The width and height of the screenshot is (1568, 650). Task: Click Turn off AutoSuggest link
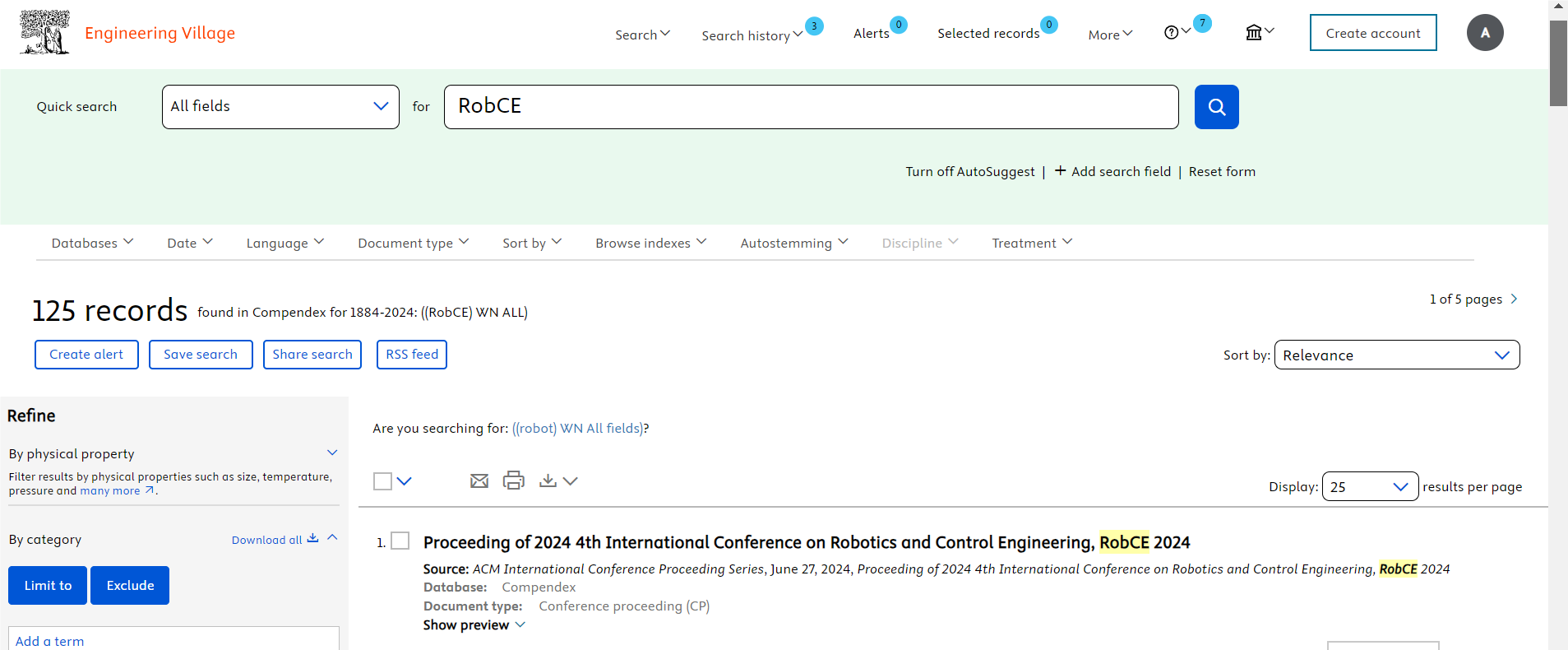click(970, 171)
